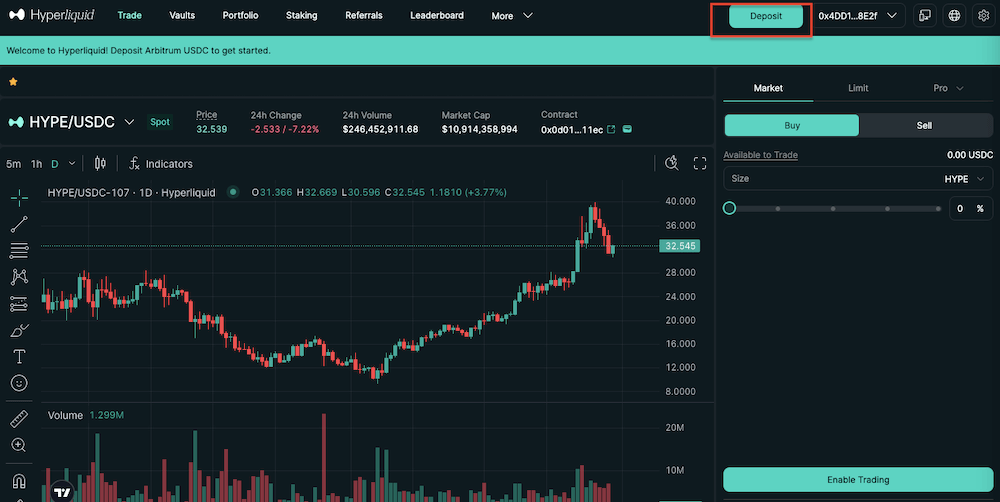Image resolution: width=1000 pixels, height=502 pixels.
Task: Click the size percentage slider handle
Action: point(730,208)
